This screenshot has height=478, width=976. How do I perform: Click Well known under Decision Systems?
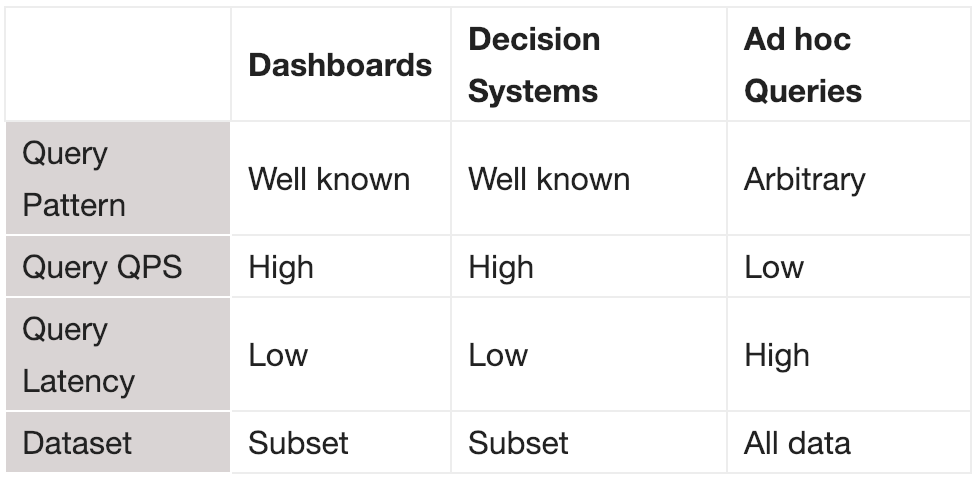point(549,180)
